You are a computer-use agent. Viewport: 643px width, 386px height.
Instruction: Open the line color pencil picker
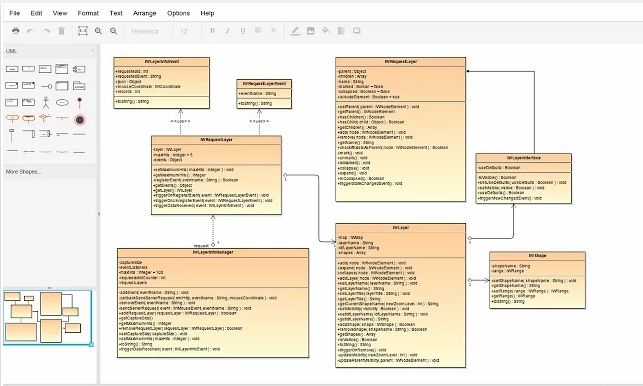(295, 31)
